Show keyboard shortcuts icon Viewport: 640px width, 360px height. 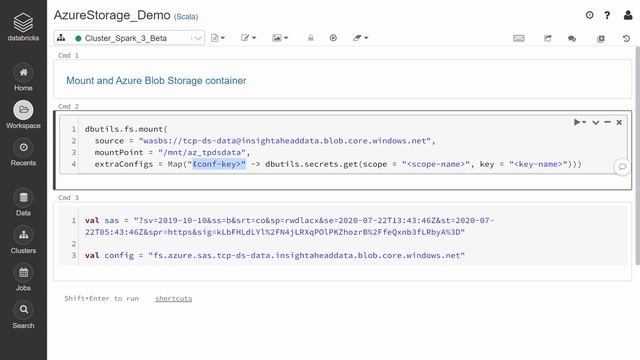pyautogui.click(x=519, y=38)
